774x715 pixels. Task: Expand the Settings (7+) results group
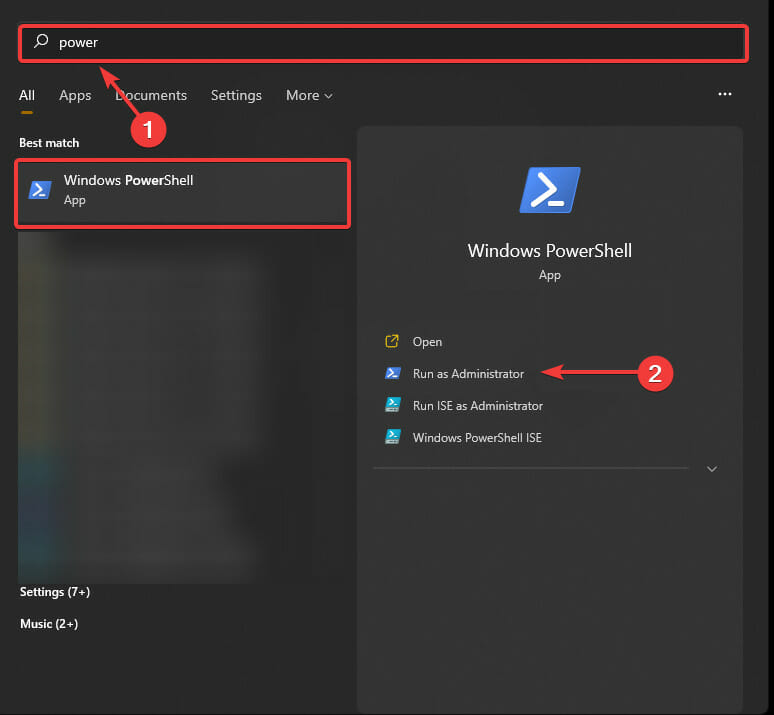tap(55, 592)
